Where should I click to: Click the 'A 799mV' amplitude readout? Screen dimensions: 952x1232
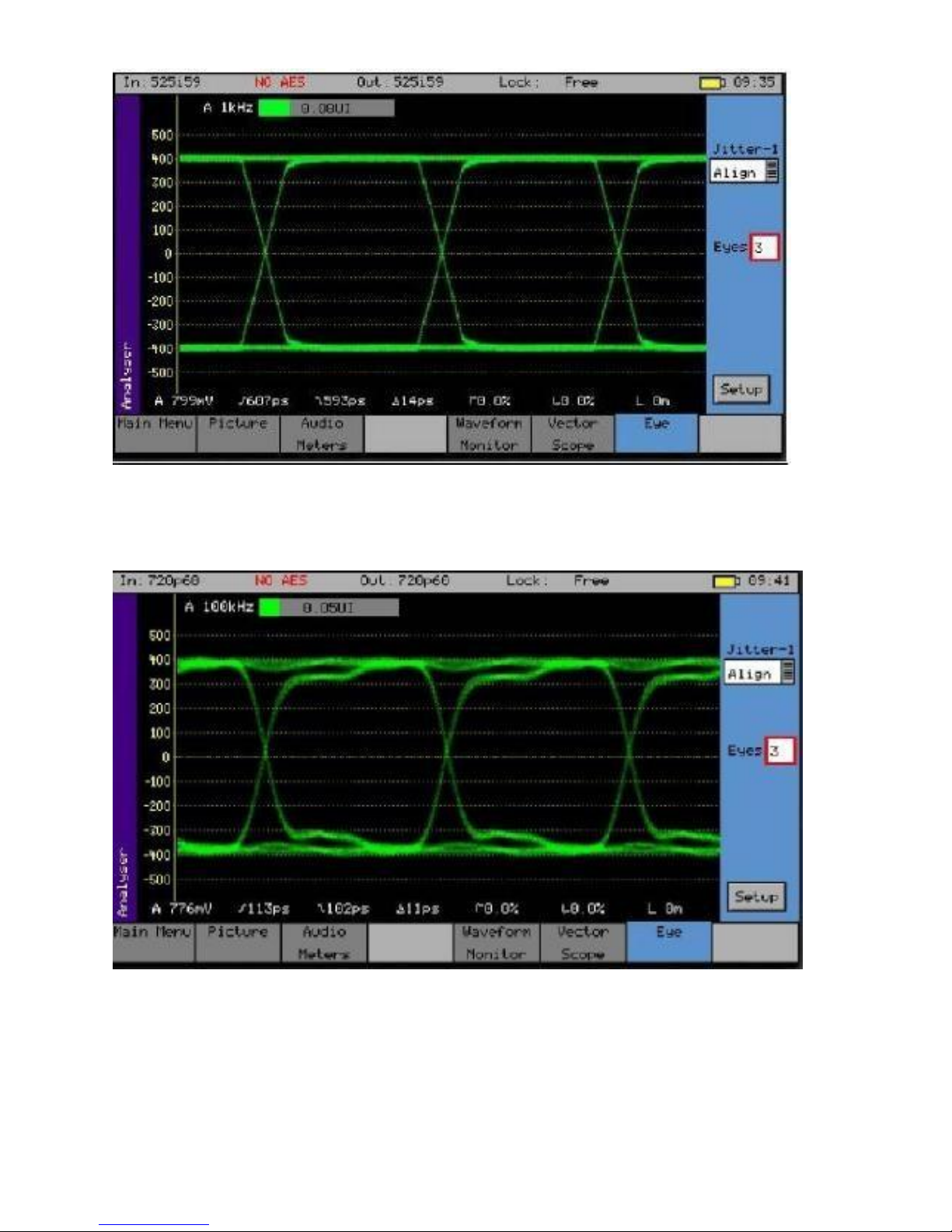point(183,401)
